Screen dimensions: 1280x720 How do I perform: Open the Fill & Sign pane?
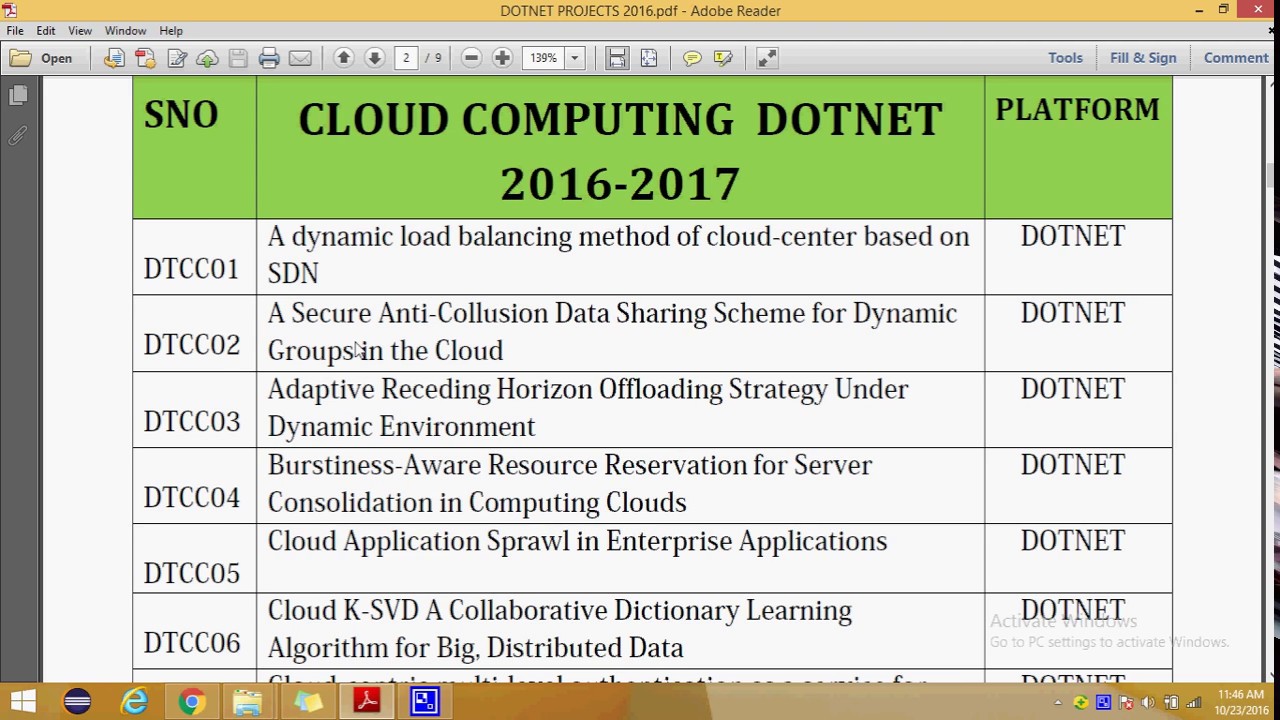coord(1143,58)
